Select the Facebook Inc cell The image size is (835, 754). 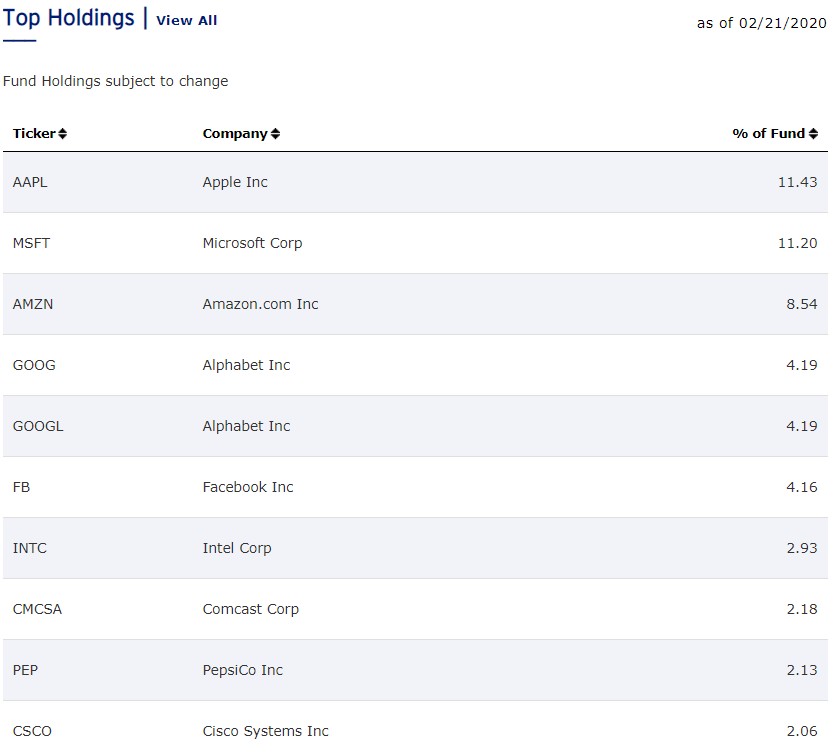(x=248, y=487)
